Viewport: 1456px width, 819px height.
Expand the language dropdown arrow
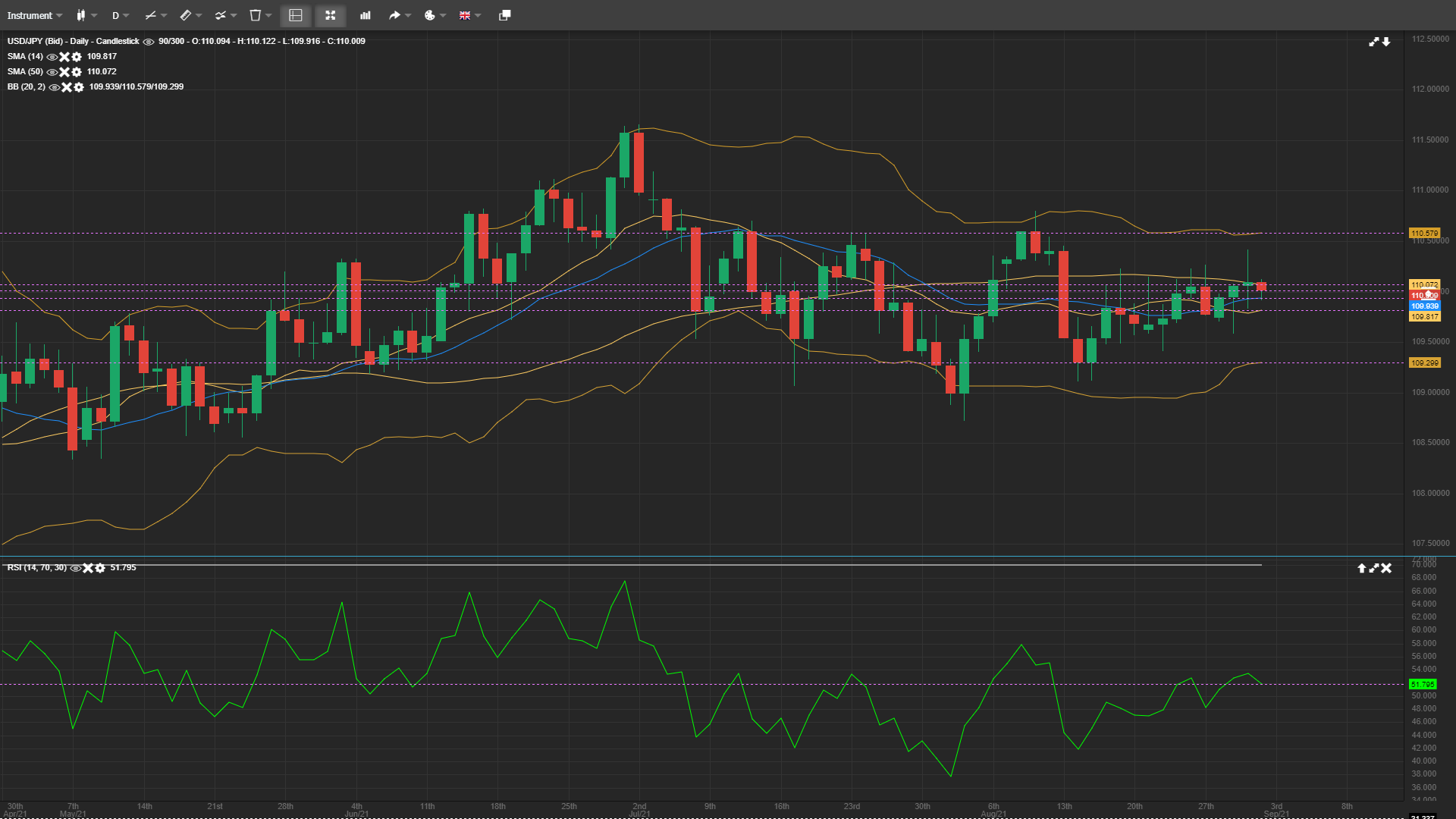478,15
